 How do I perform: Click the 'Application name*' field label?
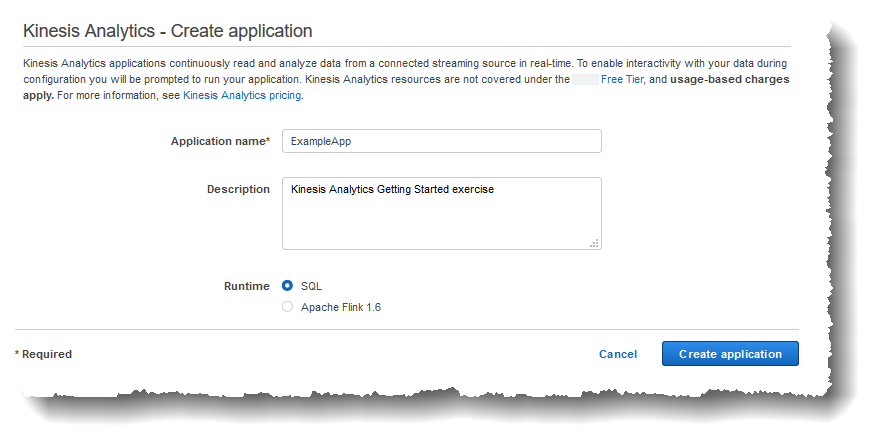(220, 141)
